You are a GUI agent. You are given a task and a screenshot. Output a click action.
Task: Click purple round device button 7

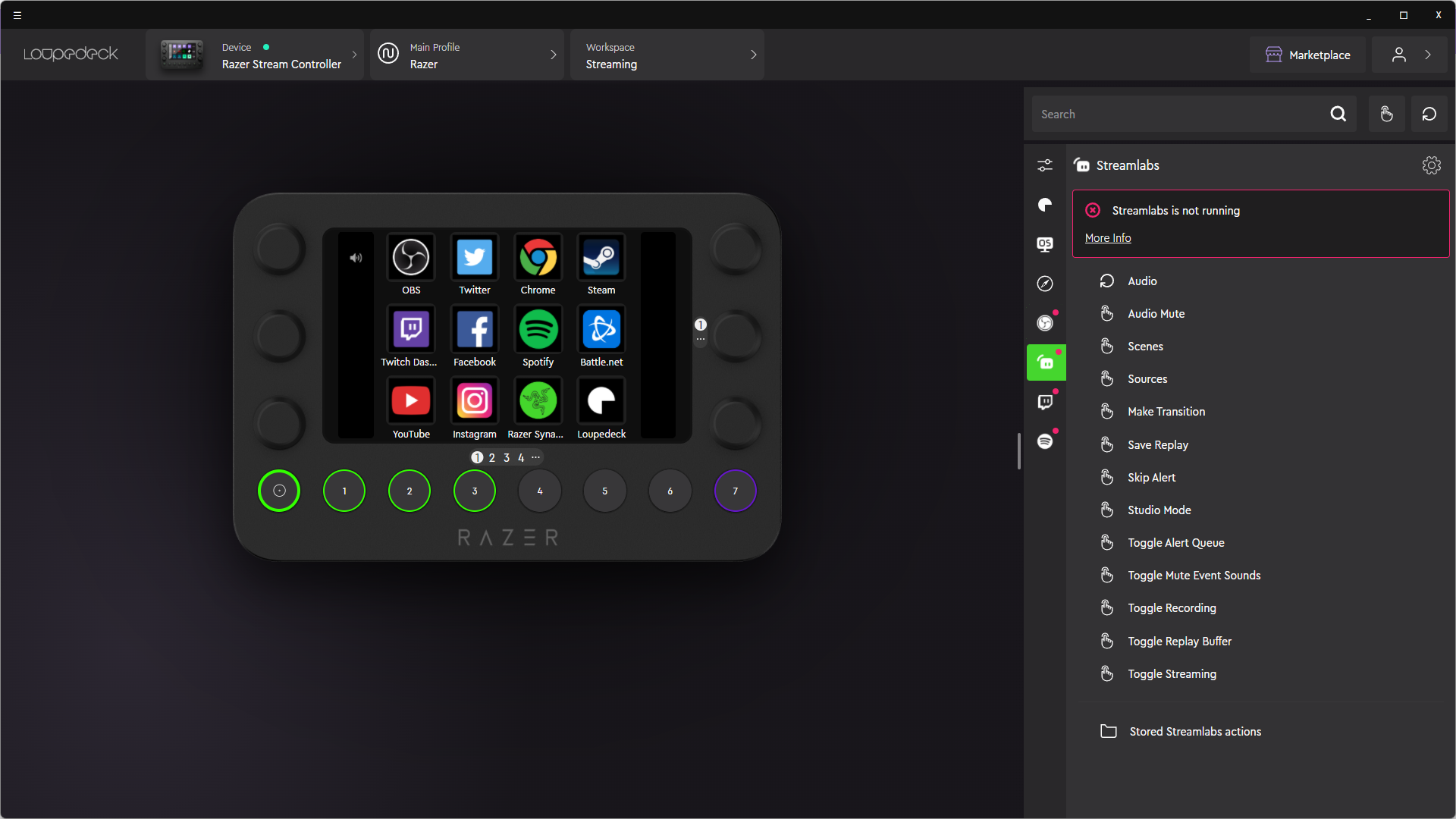(735, 491)
